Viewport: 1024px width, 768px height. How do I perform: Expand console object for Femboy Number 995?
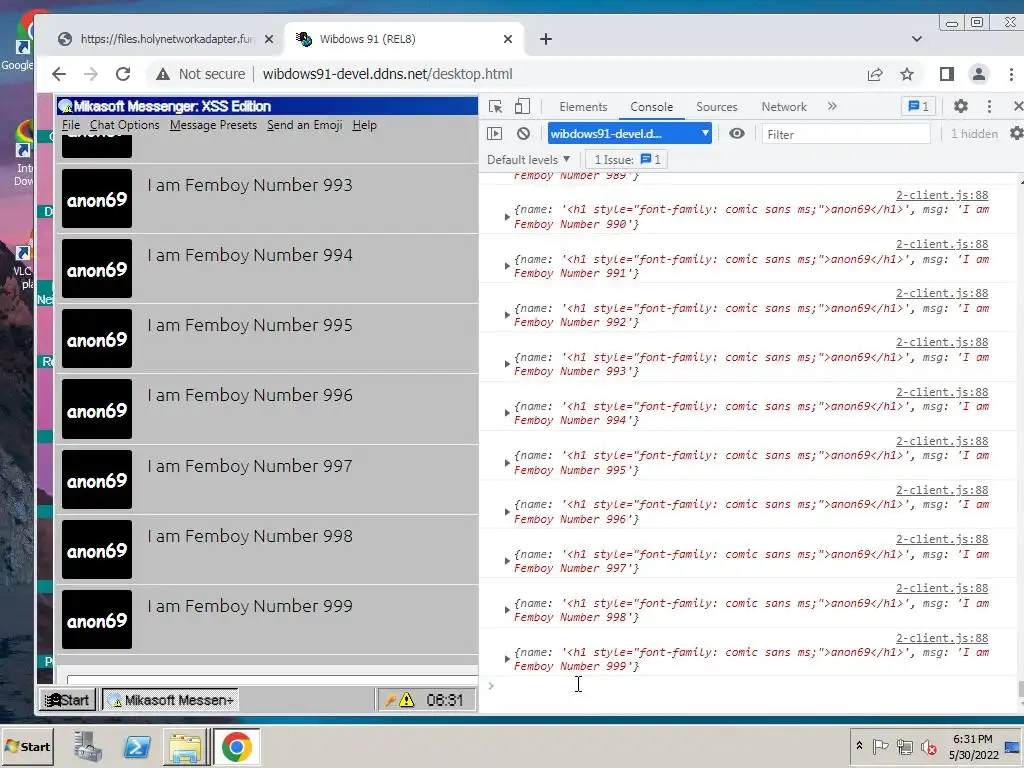click(507, 462)
